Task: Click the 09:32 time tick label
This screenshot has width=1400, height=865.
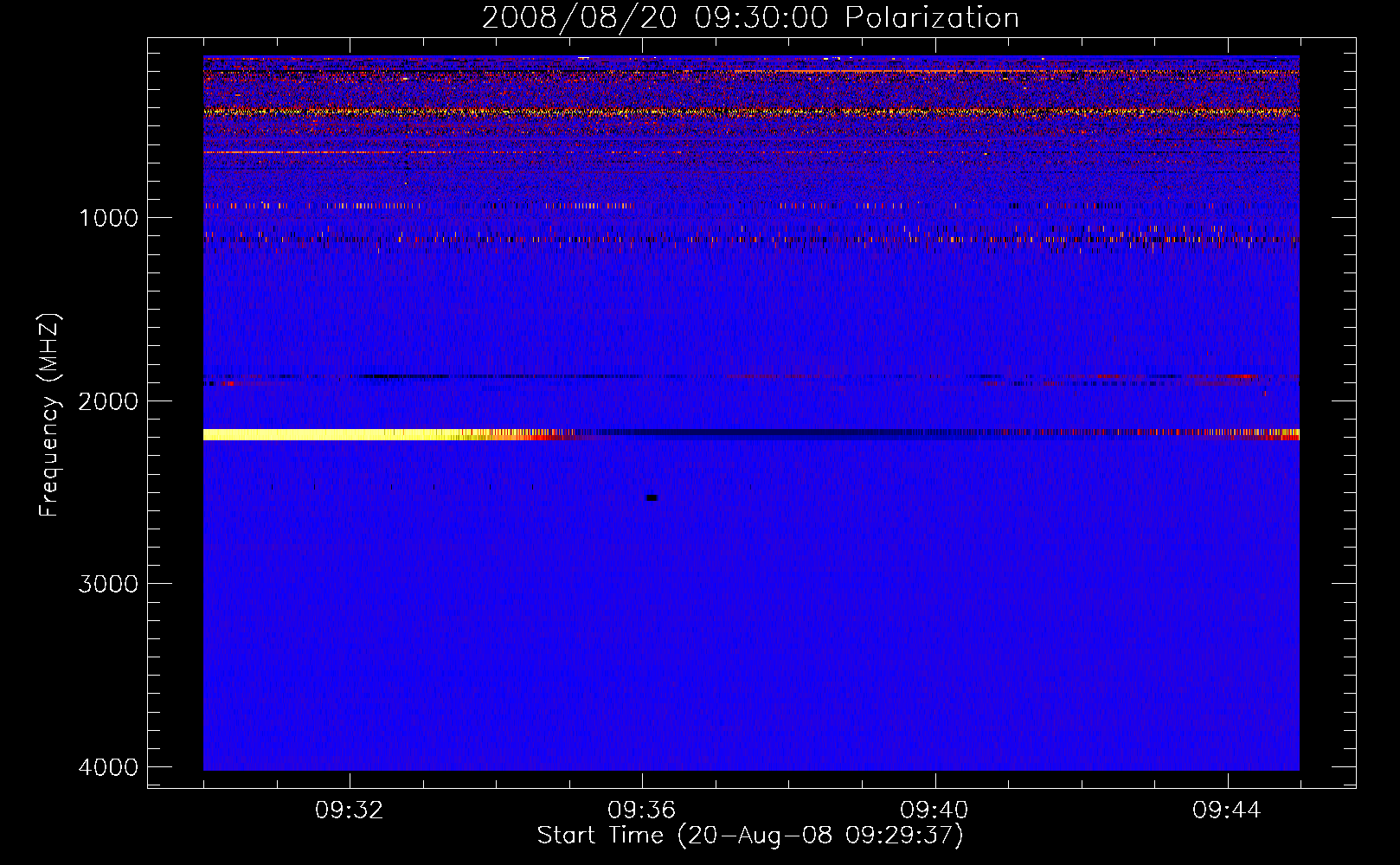Action: coord(350,811)
